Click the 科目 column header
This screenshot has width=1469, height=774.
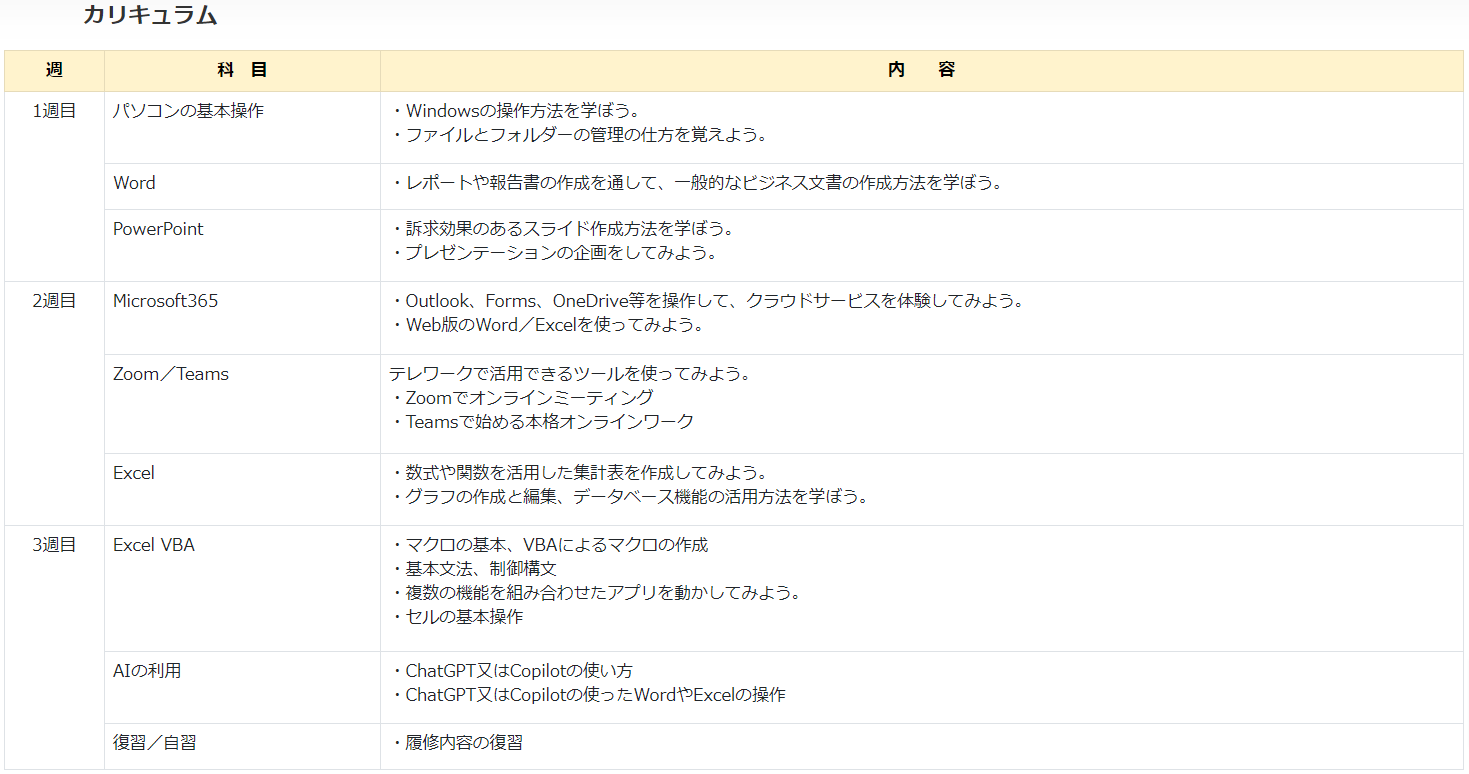(242, 70)
